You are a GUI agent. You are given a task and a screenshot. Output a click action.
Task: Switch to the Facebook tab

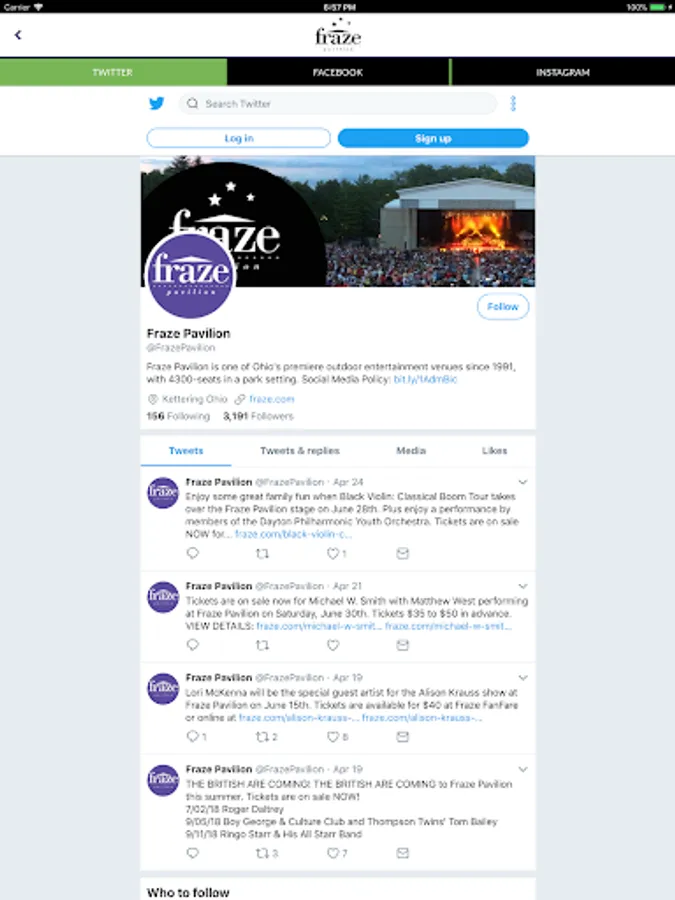[338, 72]
